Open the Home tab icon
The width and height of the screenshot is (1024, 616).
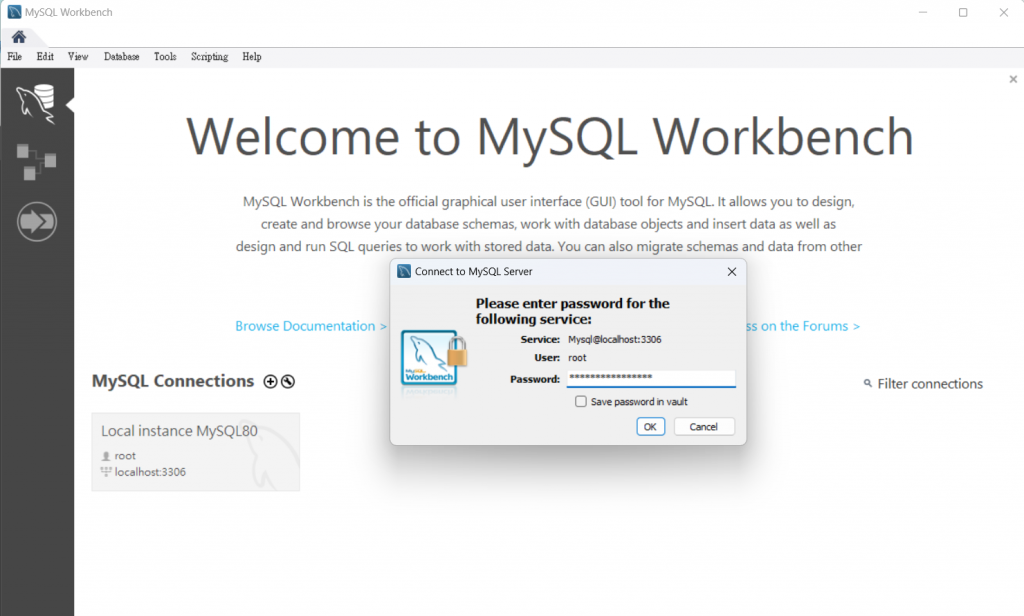(x=19, y=37)
